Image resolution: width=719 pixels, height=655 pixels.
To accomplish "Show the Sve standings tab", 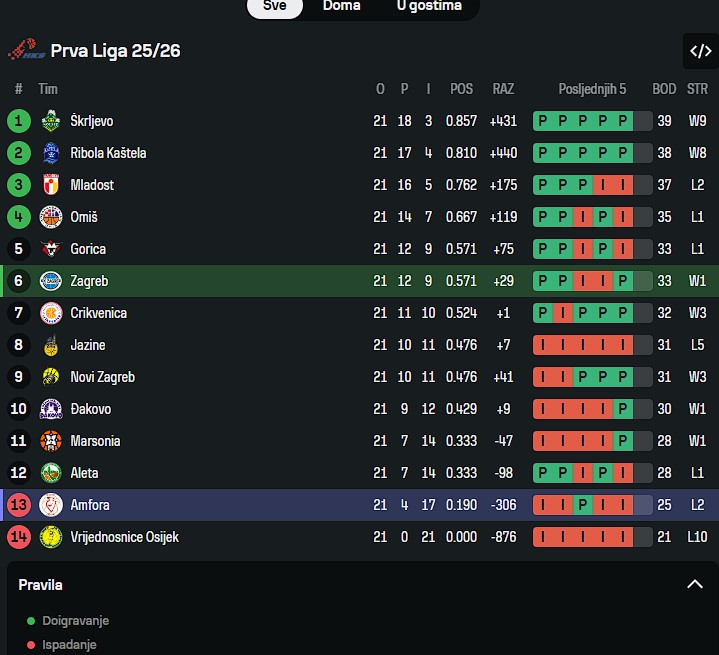I will pos(274,6).
